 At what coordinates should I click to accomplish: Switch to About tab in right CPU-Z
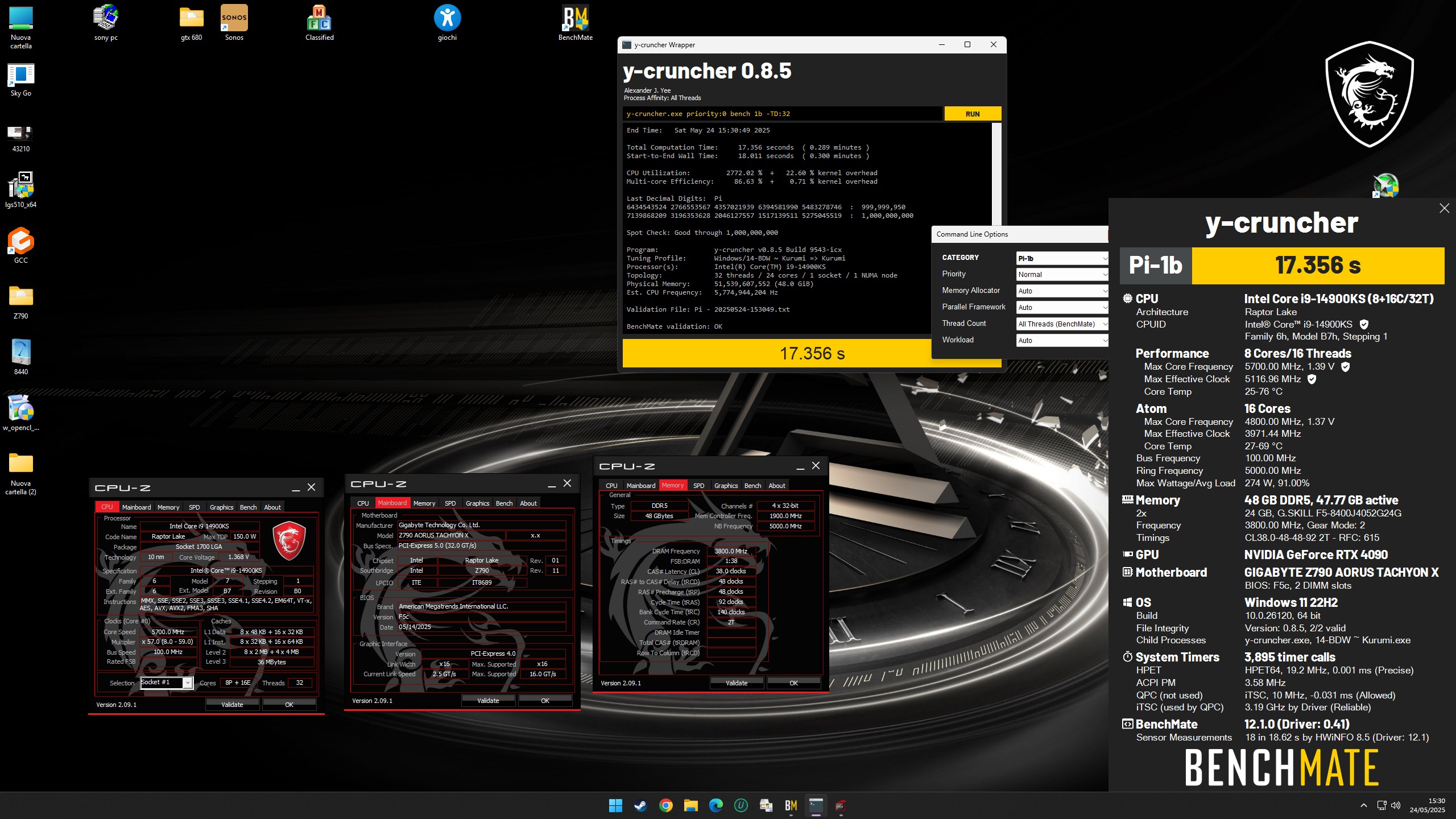(777, 486)
